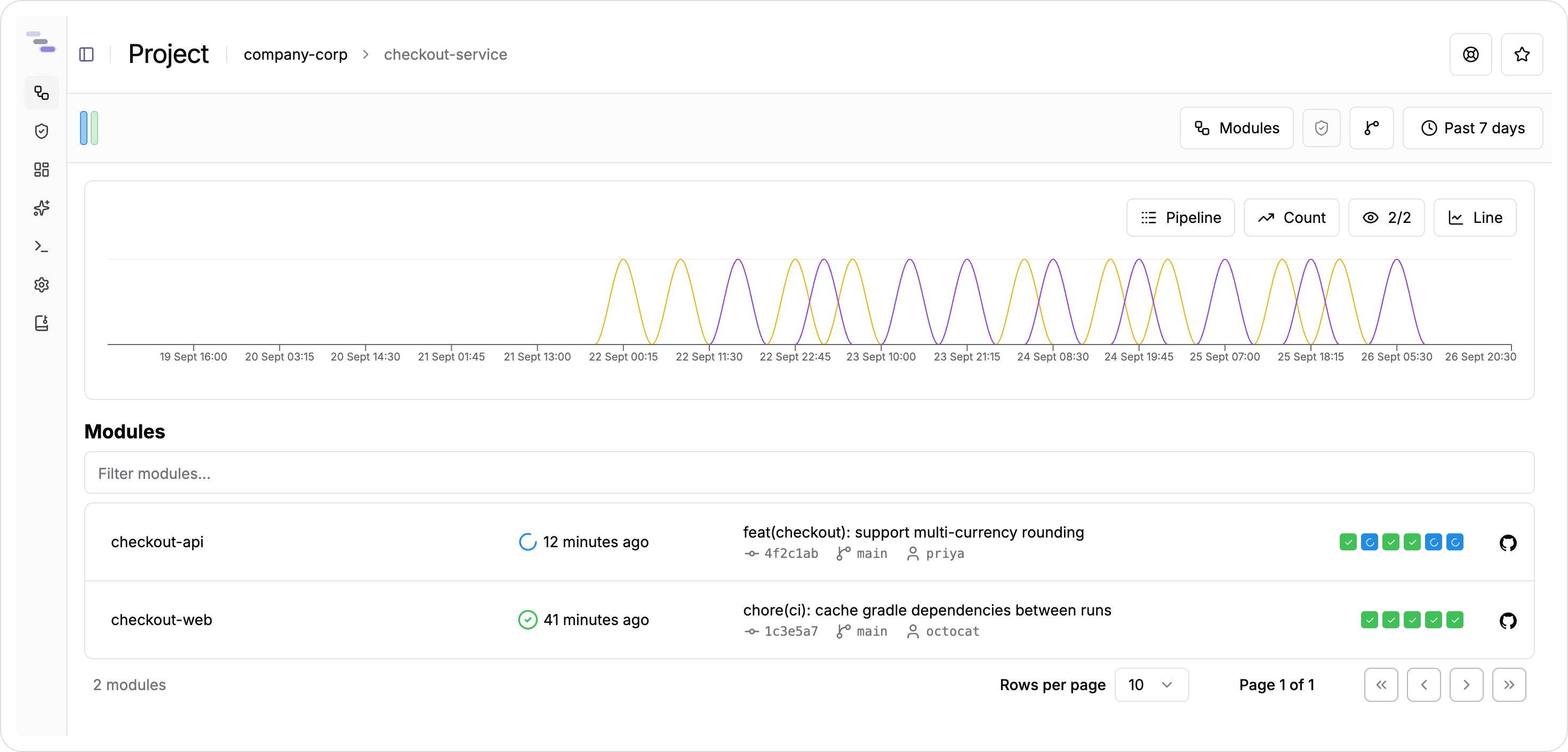Open Rows per page dropdown showing 10

click(1151, 684)
